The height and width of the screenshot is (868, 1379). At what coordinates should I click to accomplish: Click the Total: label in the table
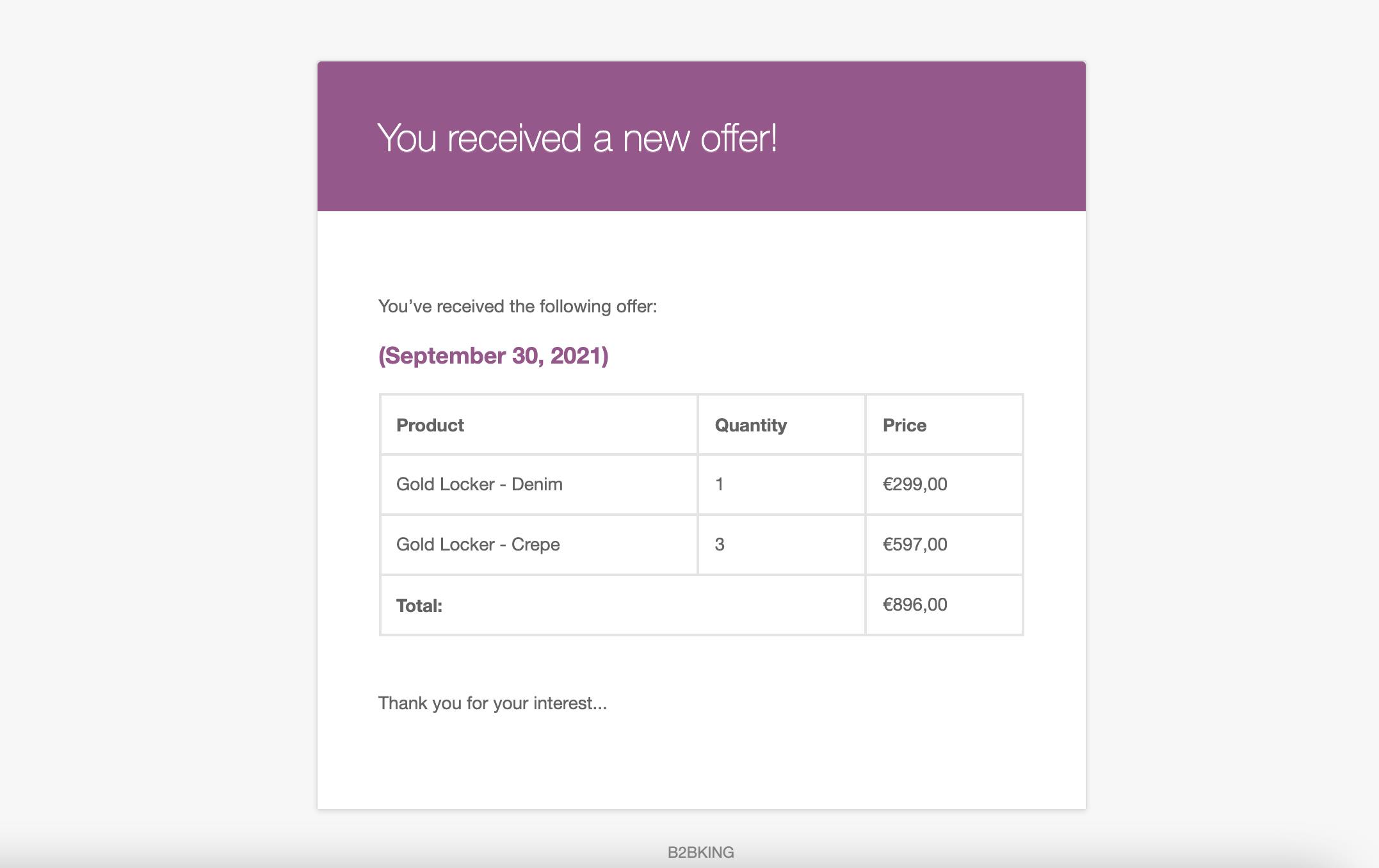click(x=419, y=606)
